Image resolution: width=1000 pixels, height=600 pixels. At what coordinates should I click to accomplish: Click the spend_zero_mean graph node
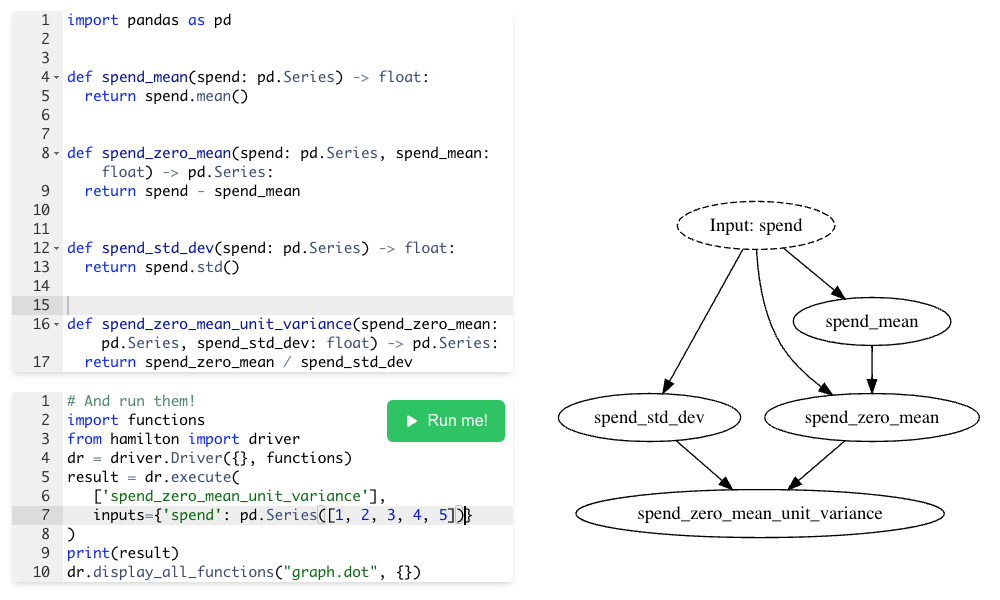pyautogui.click(x=871, y=417)
